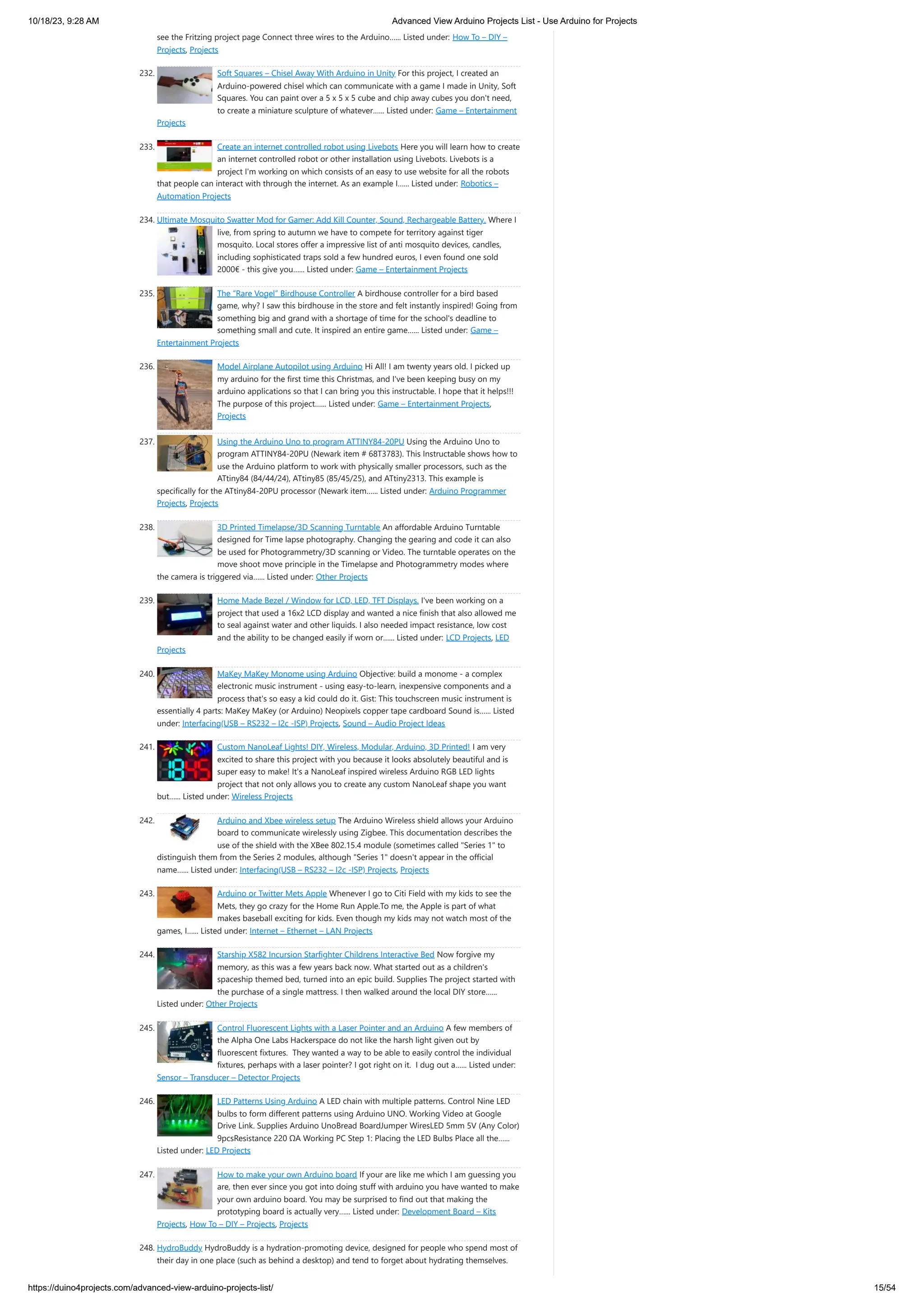924x1308 pixels.
Task: Open LCD Projects category link
Action: (469, 637)
